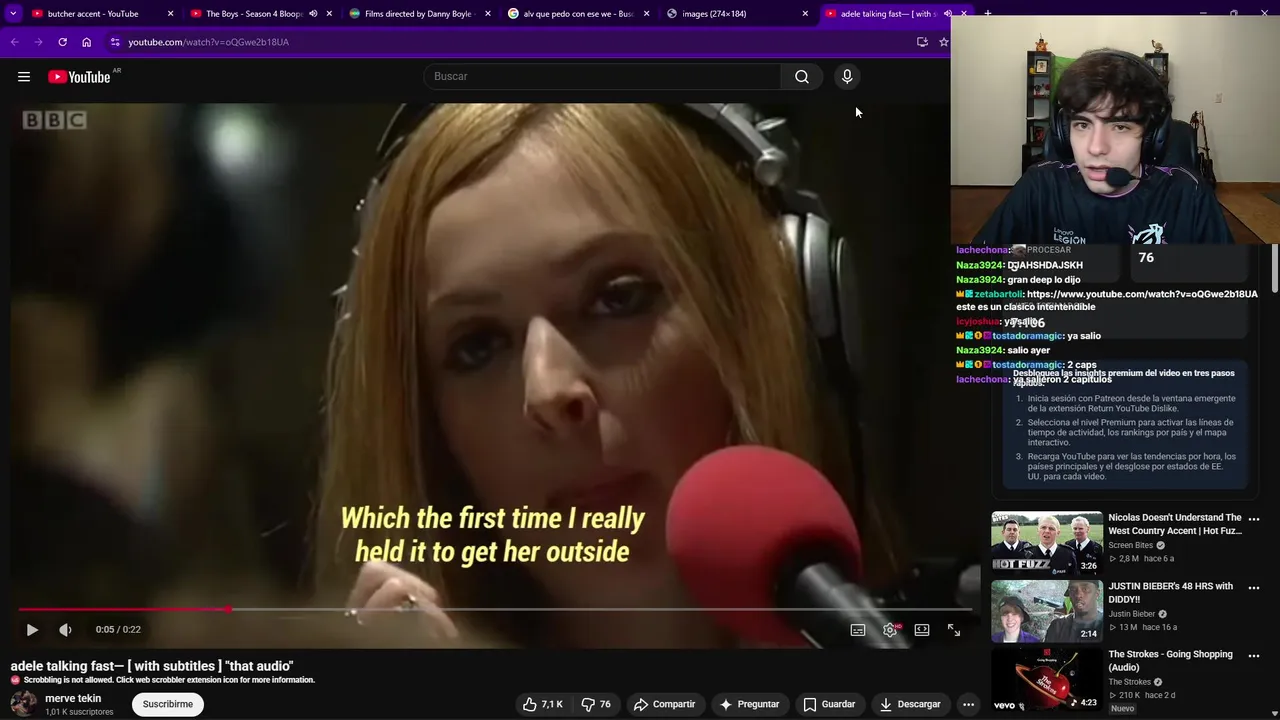
Task: Switch to theater mode
Action: [x=922, y=630]
